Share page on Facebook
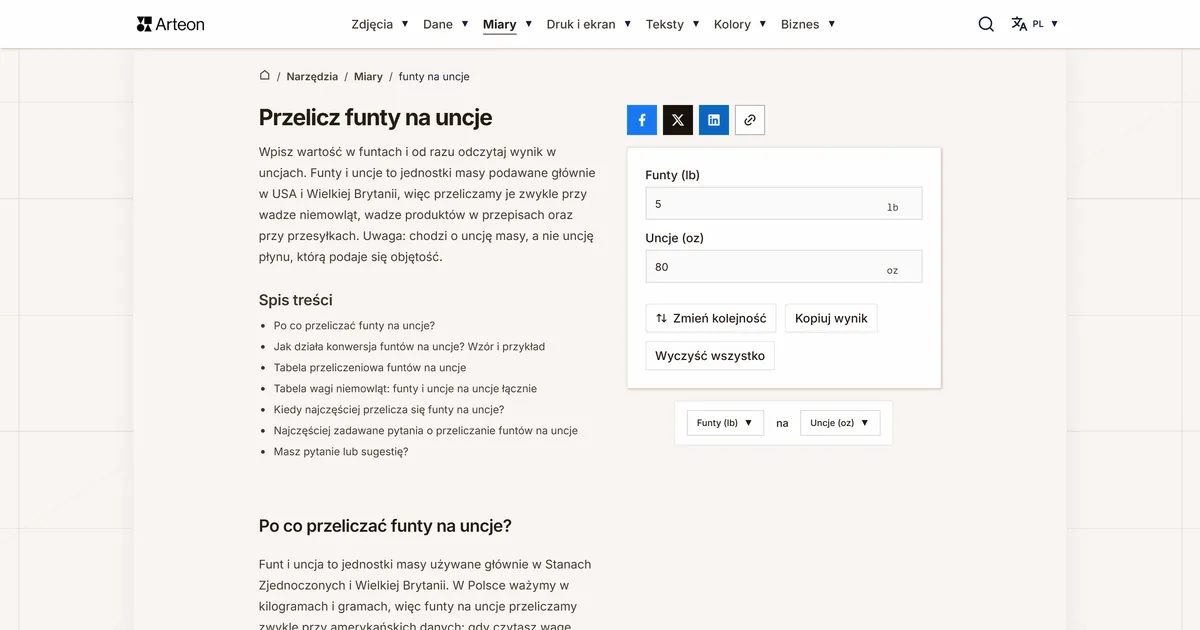The height and width of the screenshot is (630, 1200). [642, 120]
